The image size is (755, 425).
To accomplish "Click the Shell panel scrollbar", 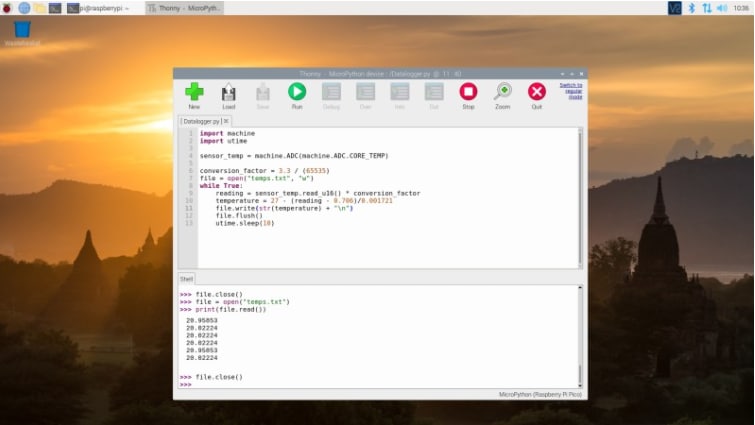I will click(x=580, y=337).
